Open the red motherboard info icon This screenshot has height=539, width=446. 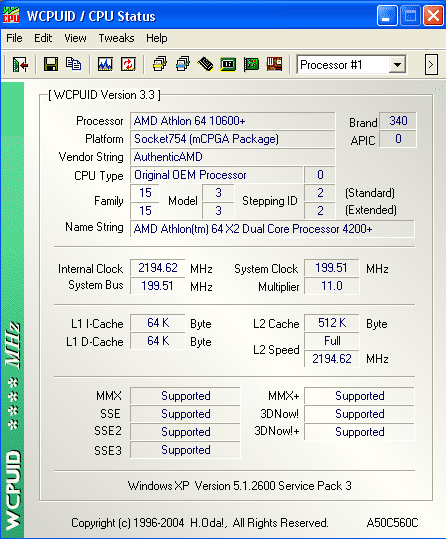(x=274, y=64)
